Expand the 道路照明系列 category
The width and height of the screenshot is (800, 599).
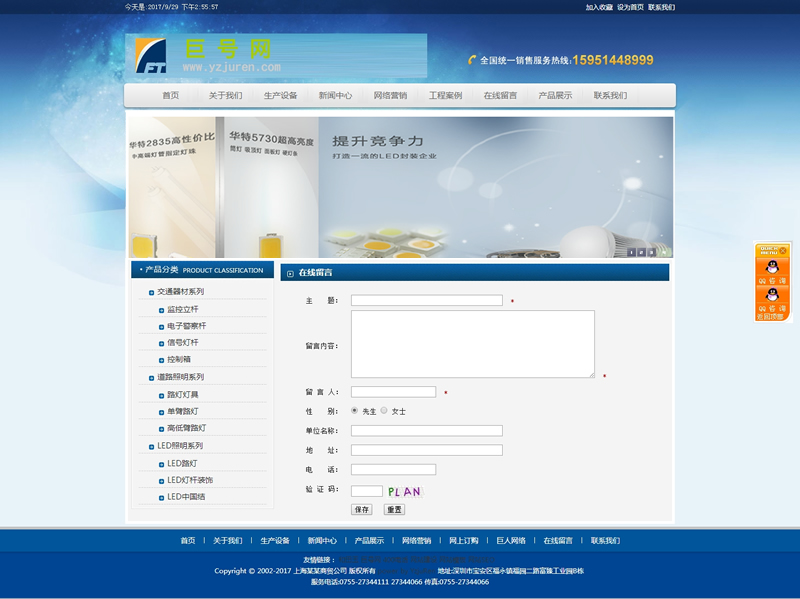[x=180, y=377]
